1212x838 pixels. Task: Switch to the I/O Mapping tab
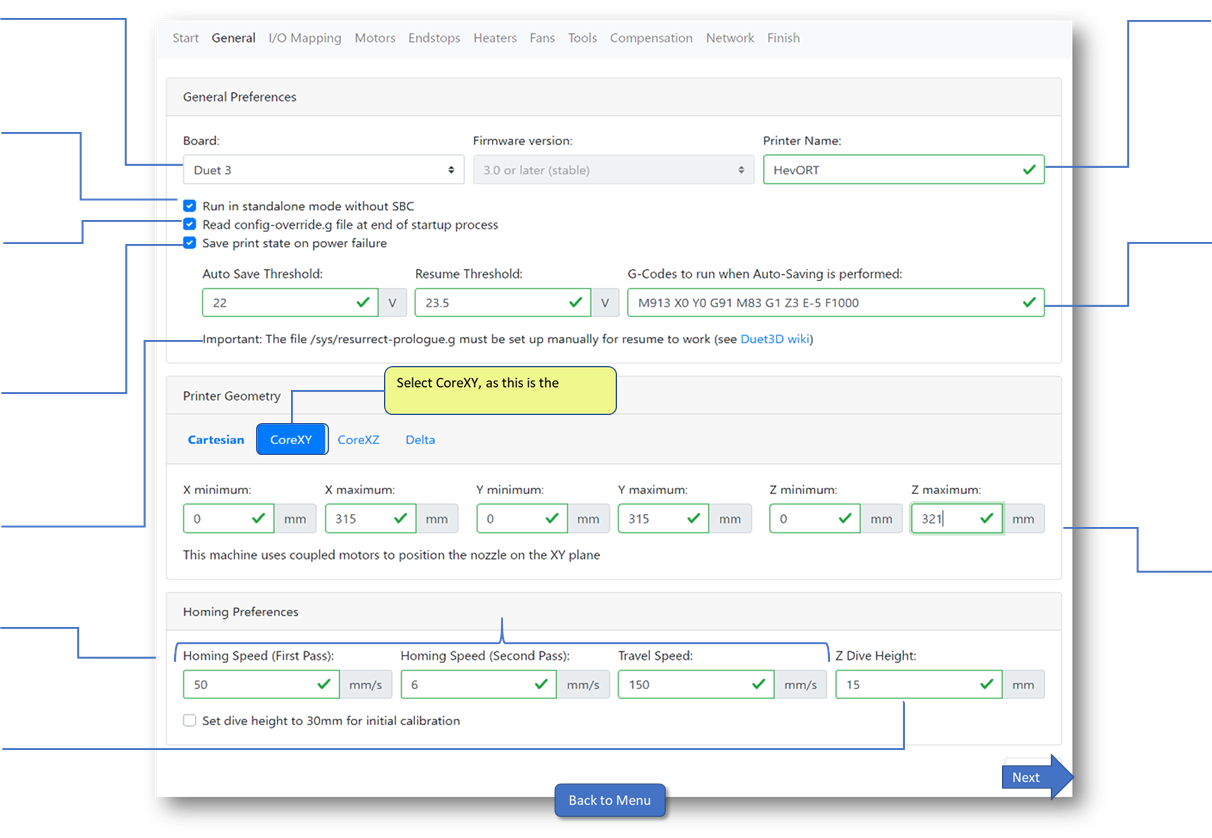click(x=305, y=38)
